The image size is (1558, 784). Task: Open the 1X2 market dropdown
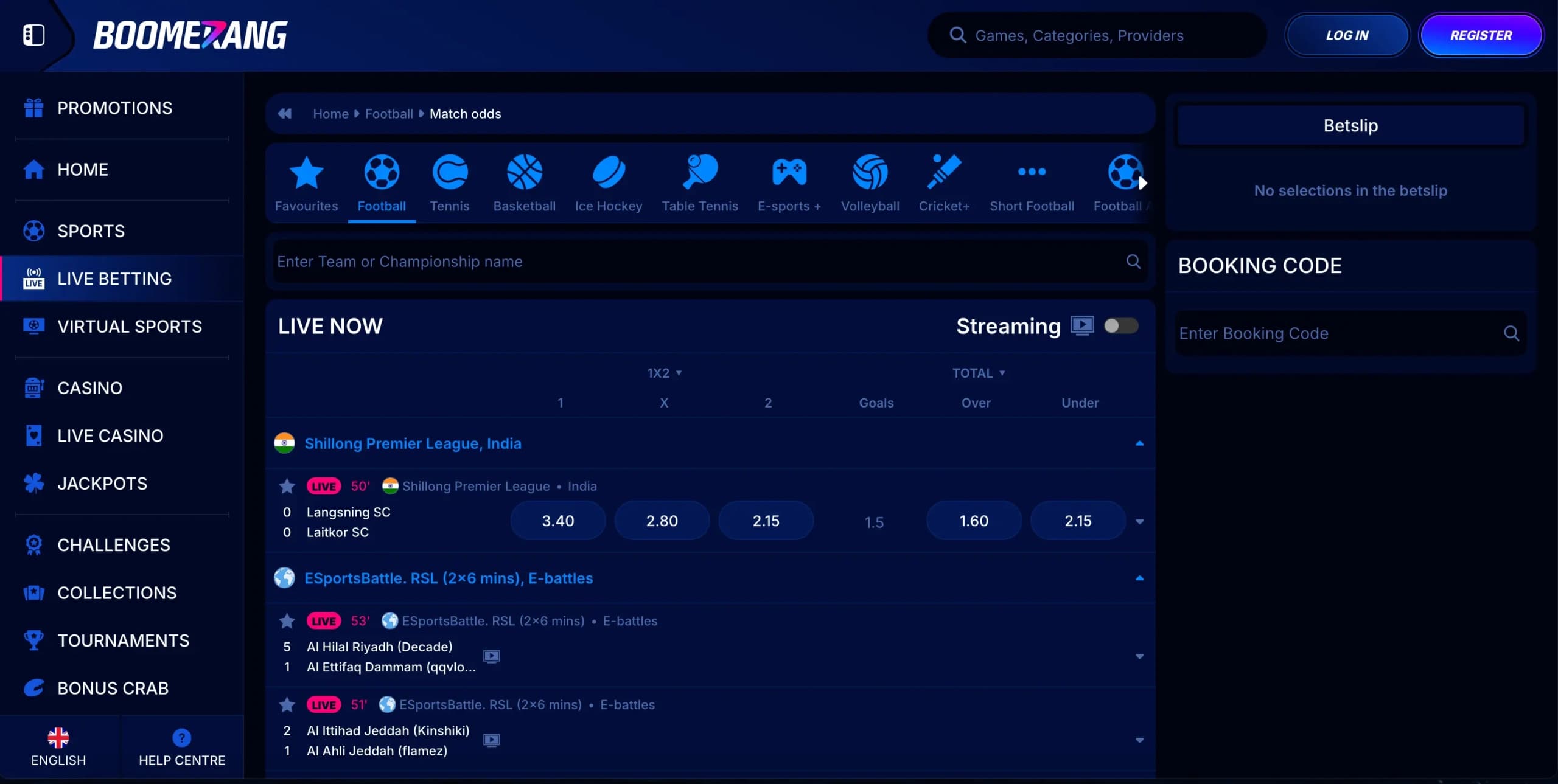tap(665, 373)
